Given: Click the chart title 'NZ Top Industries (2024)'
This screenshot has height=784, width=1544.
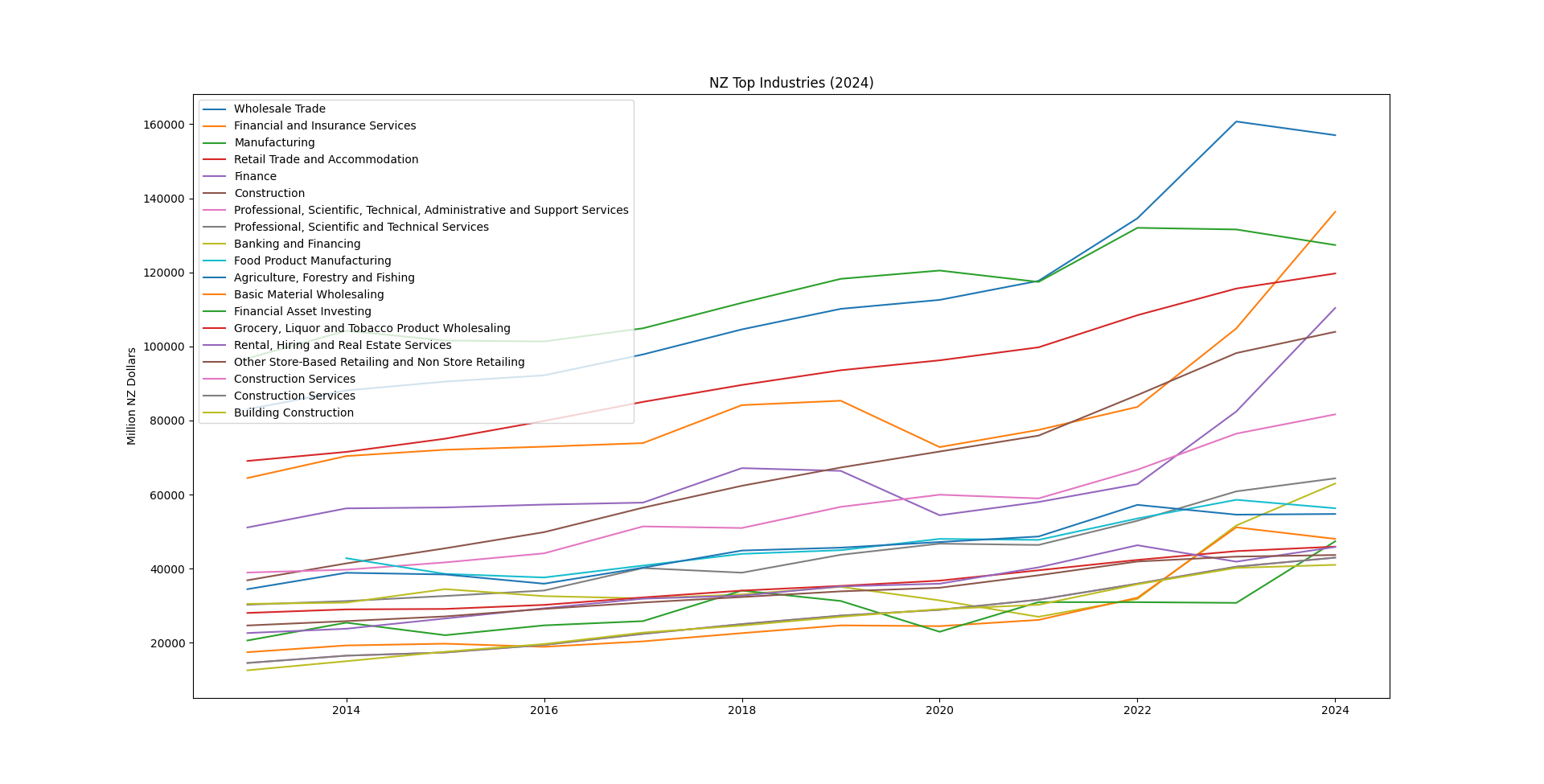Looking at the screenshot, I should coord(790,83).
